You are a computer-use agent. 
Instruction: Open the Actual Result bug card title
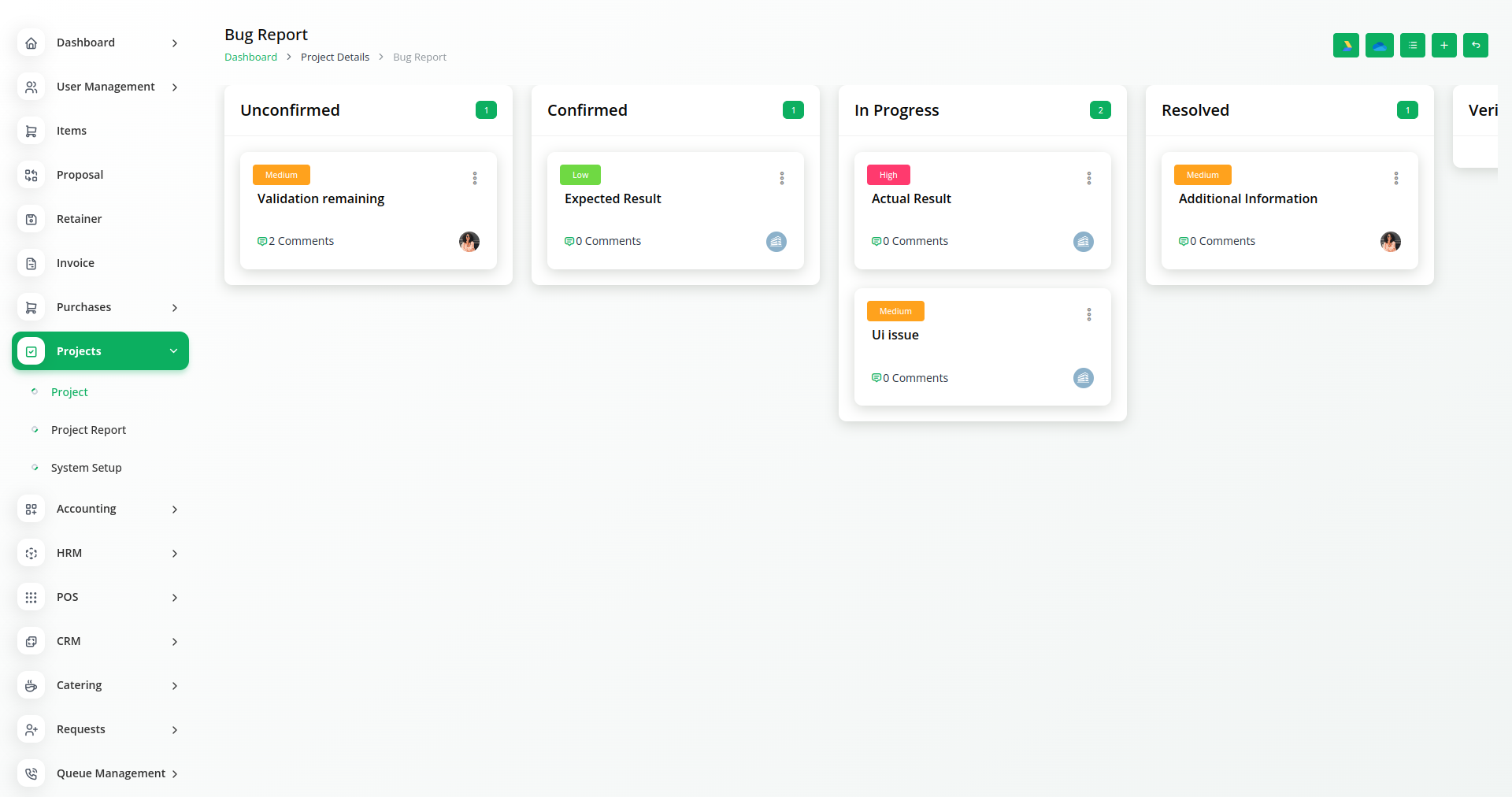(911, 199)
